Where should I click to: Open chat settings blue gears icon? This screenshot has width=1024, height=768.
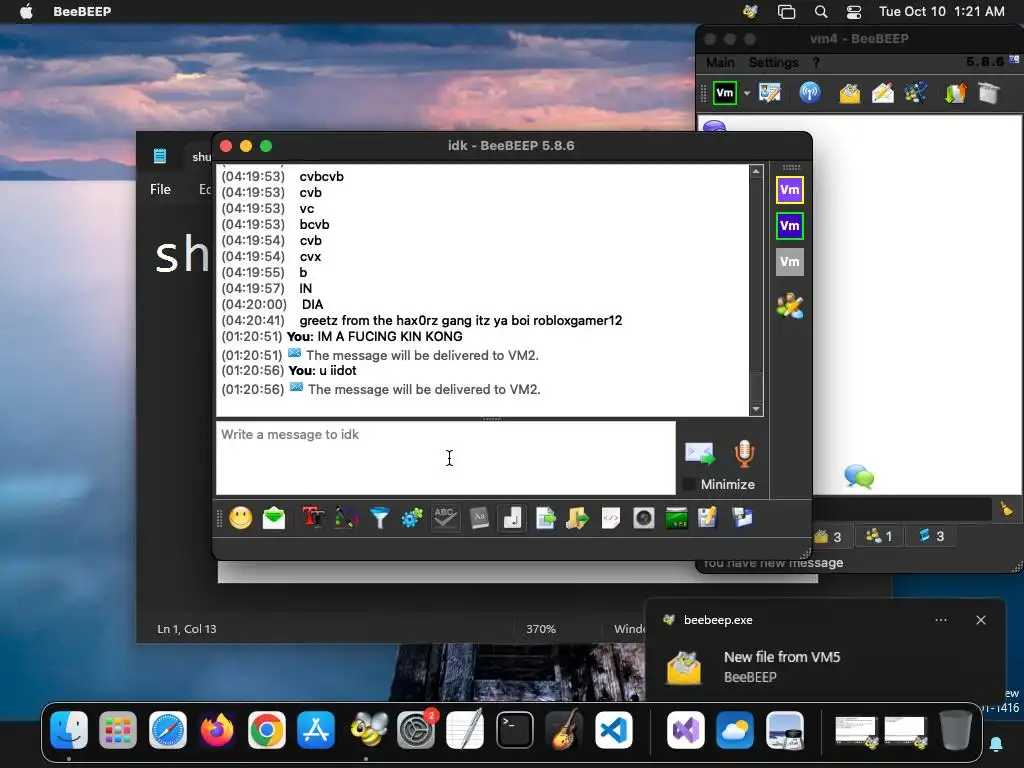click(412, 519)
